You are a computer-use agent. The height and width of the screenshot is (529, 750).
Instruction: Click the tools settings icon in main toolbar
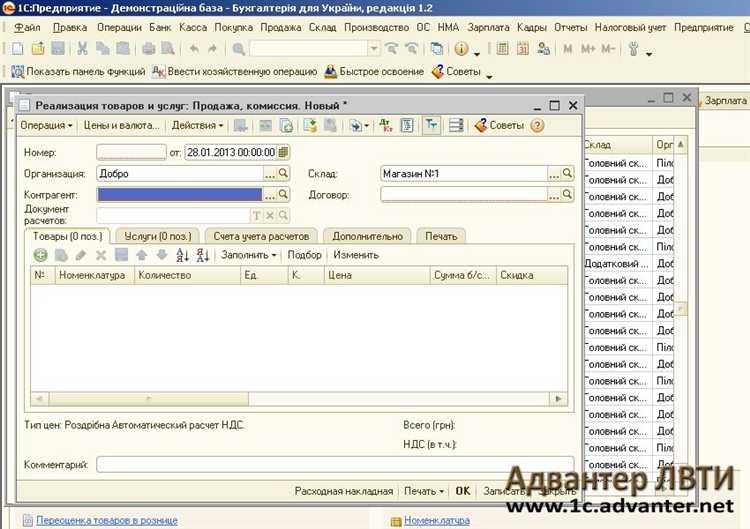pyautogui.click(x=634, y=48)
